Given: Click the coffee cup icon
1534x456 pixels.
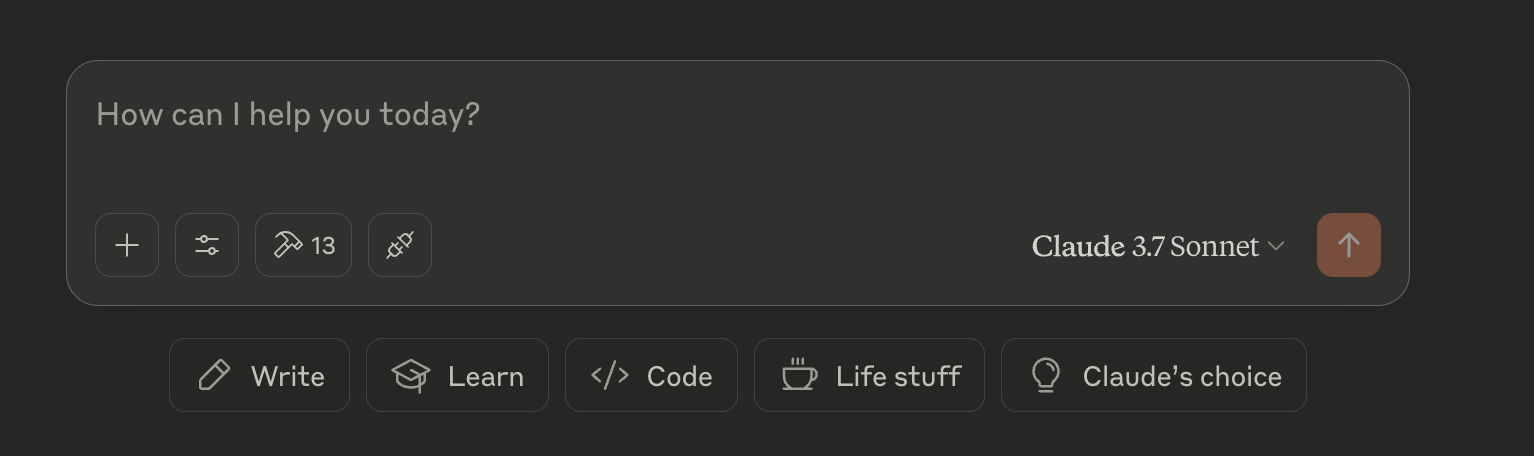Looking at the screenshot, I should pyautogui.click(x=799, y=375).
